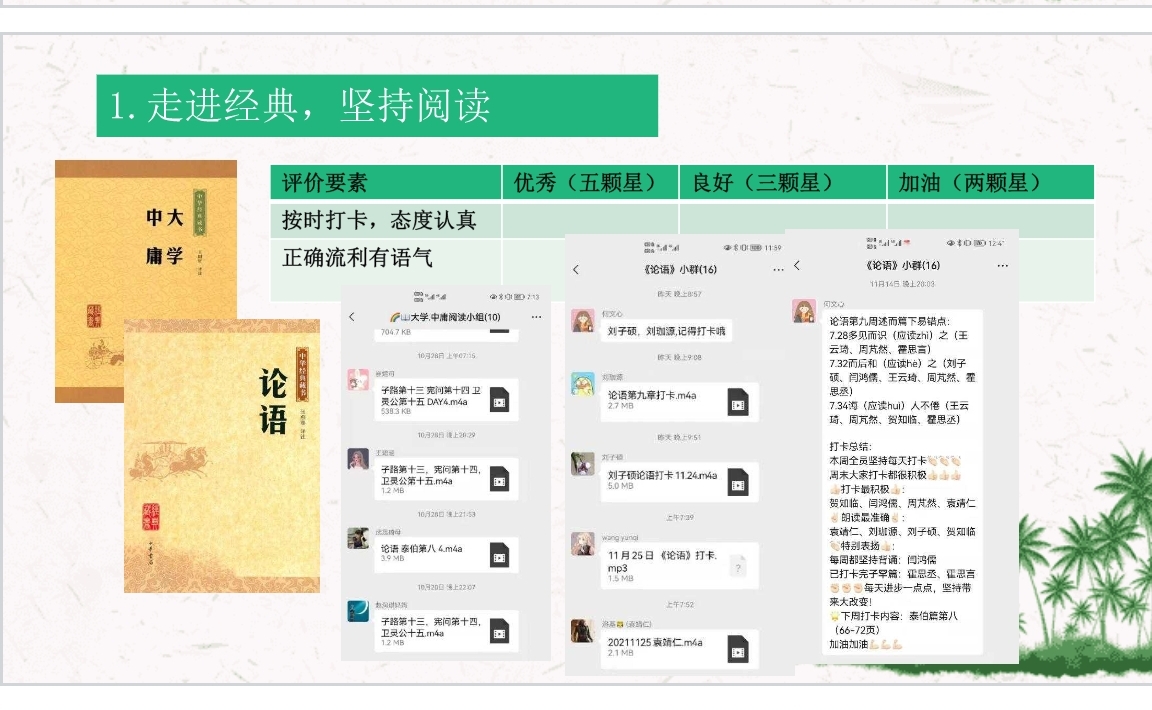Click timestamp 上午7:52
Viewport: 1152px width, 710px height.
[x=680, y=604]
